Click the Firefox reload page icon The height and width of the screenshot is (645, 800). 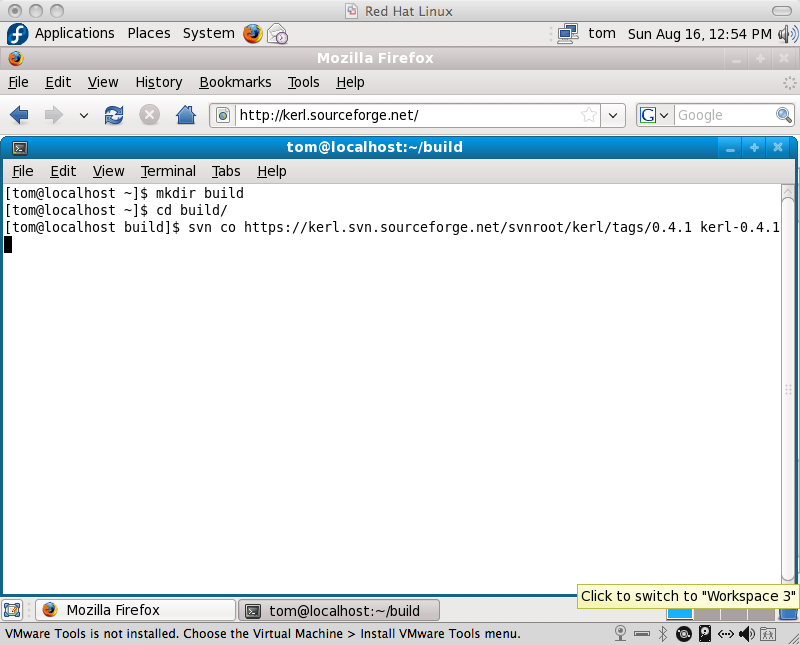pos(114,115)
